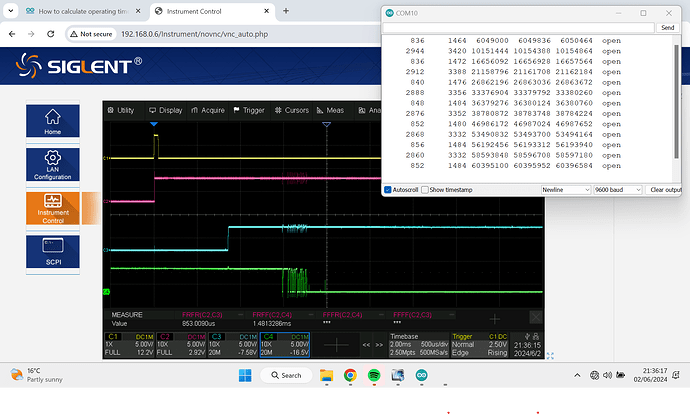Open the Cursors menu on the oscilloscope
The image size is (690, 414).
coord(292,110)
